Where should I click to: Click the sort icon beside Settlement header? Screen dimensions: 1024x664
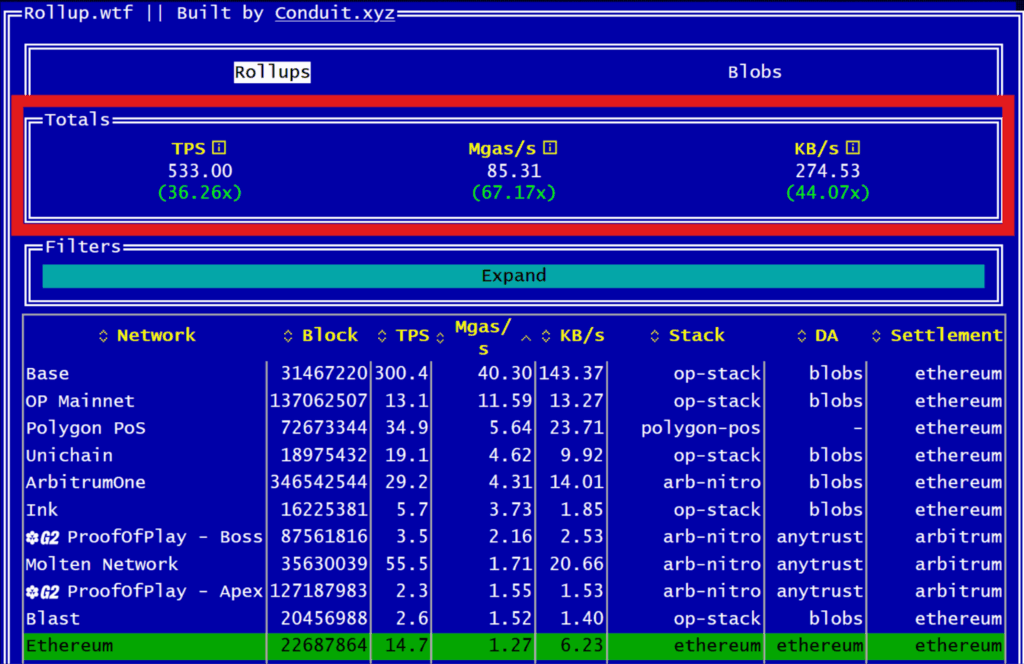click(876, 336)
